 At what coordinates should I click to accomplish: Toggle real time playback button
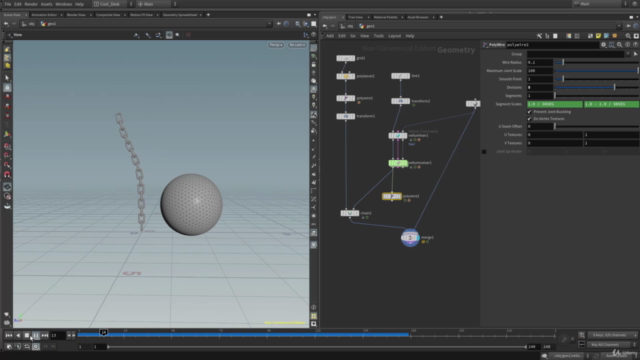click(36, 347)
